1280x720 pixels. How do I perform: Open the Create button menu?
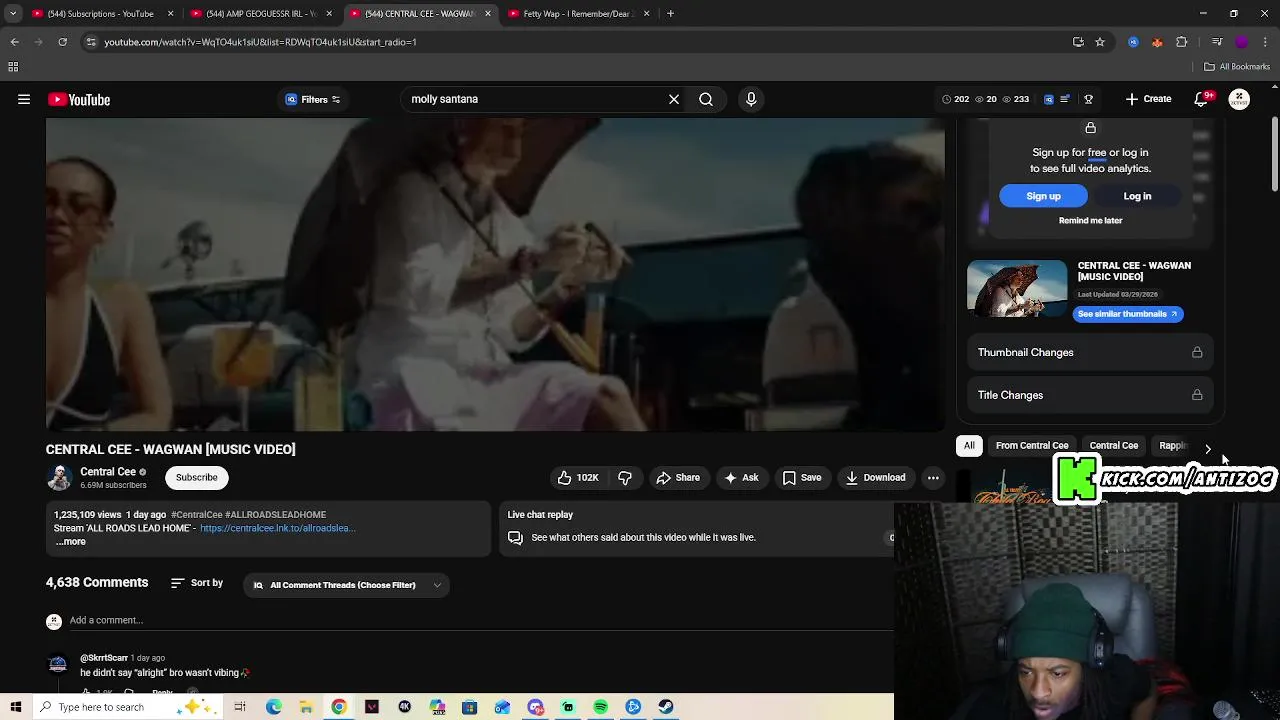pyautogui.click(x=1148, y=99)
